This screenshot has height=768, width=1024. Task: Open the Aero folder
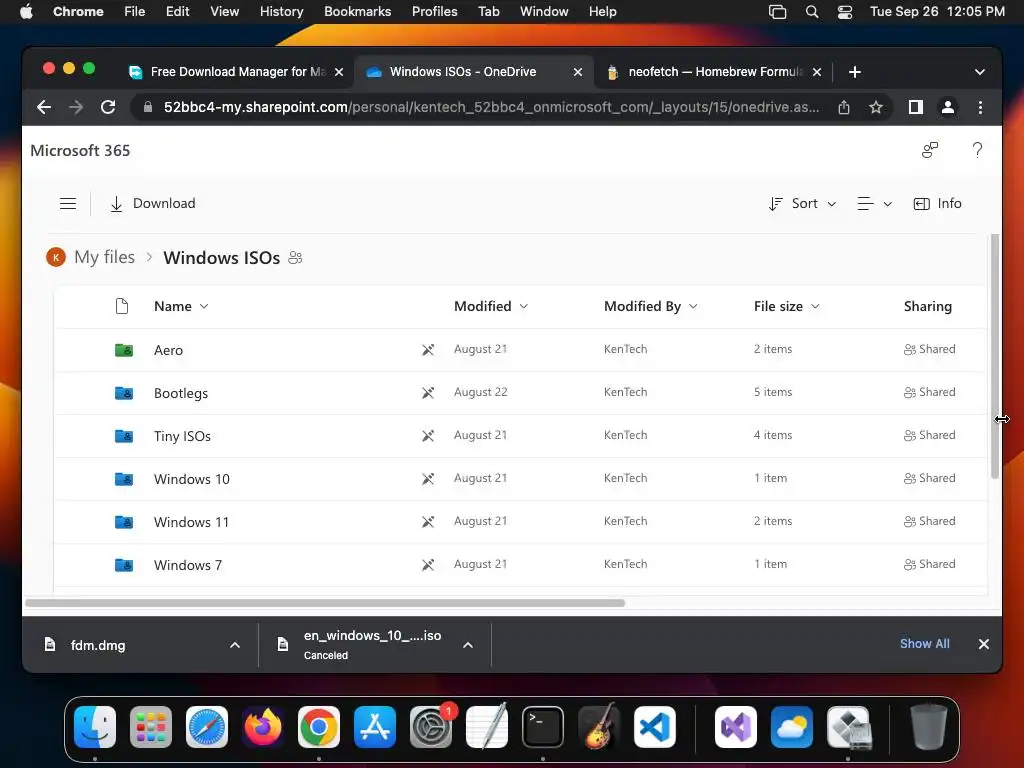[168, 350]
